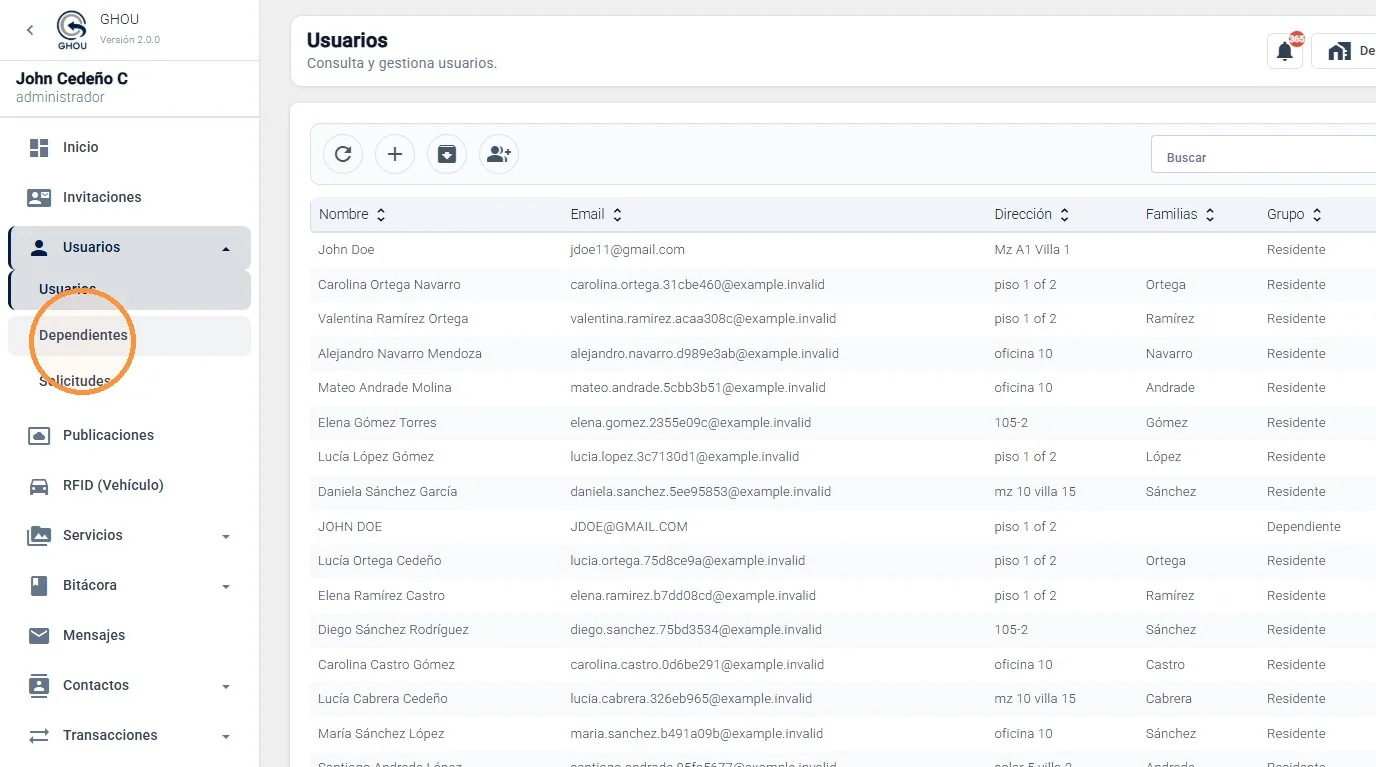This screenshot has width=1376, height=767.
Task: Sort table by Nombre column
Action: click(352, 214)
